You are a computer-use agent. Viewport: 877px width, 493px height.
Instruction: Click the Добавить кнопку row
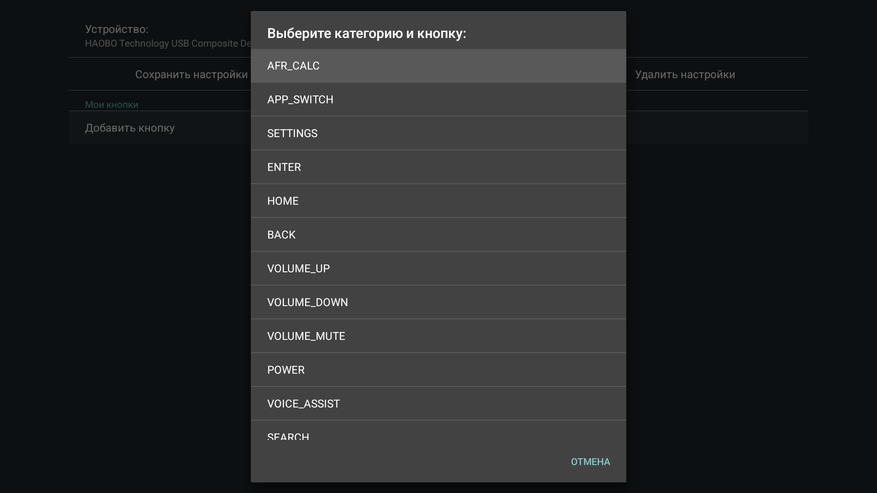[159, 128]
